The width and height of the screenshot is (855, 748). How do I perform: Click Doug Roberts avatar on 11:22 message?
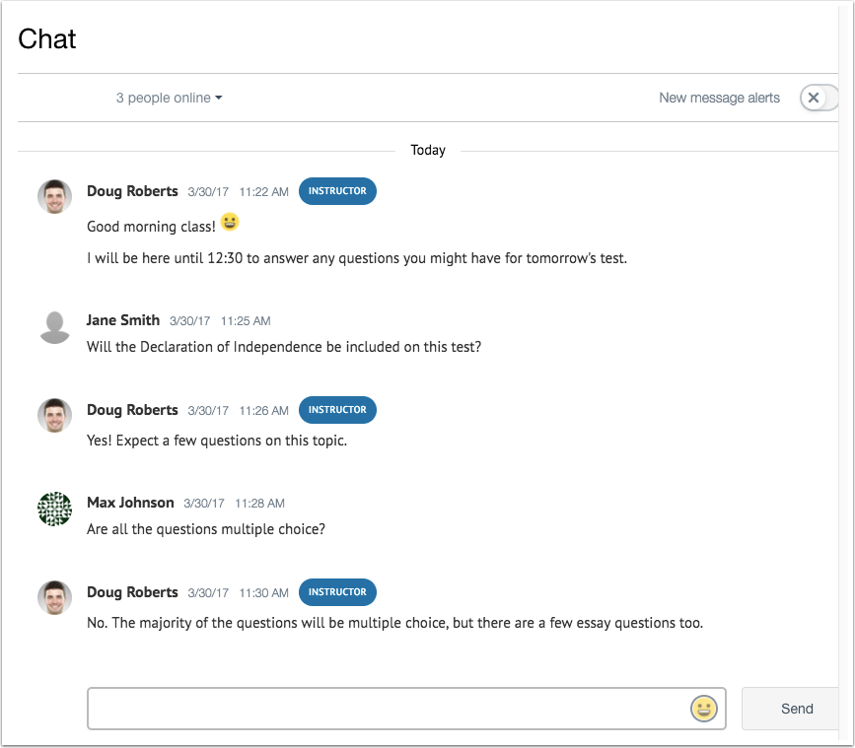[x=55, y=196]
